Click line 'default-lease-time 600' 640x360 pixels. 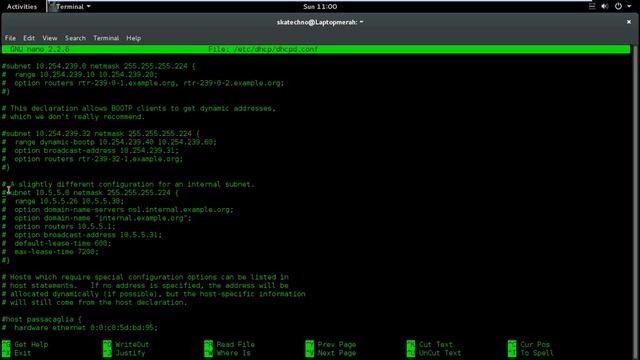coord(56,244)
